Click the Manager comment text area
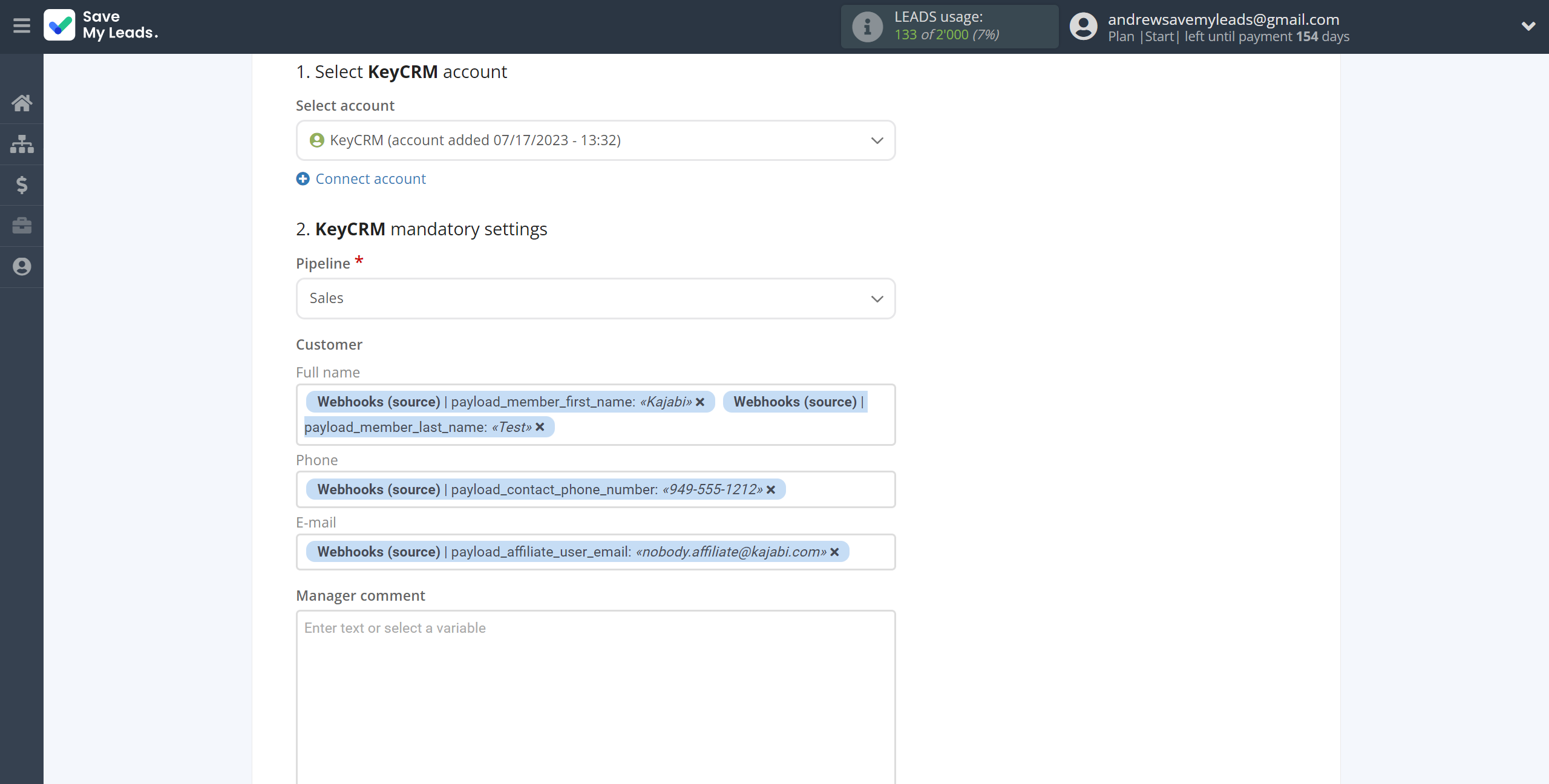The width and height of the screenshot is (1549, 784). tap(595, 697)
